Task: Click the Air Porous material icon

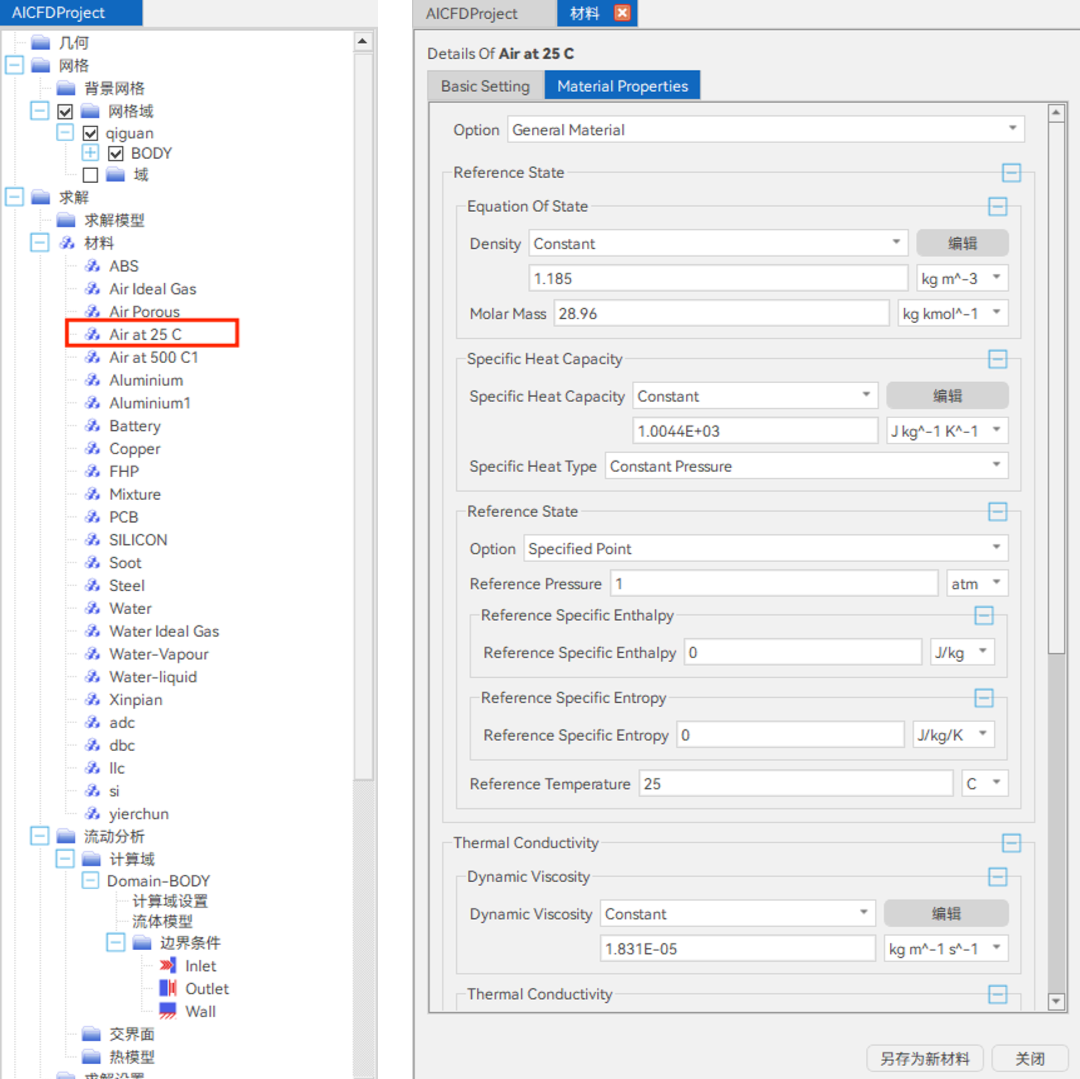Action: 92,311
